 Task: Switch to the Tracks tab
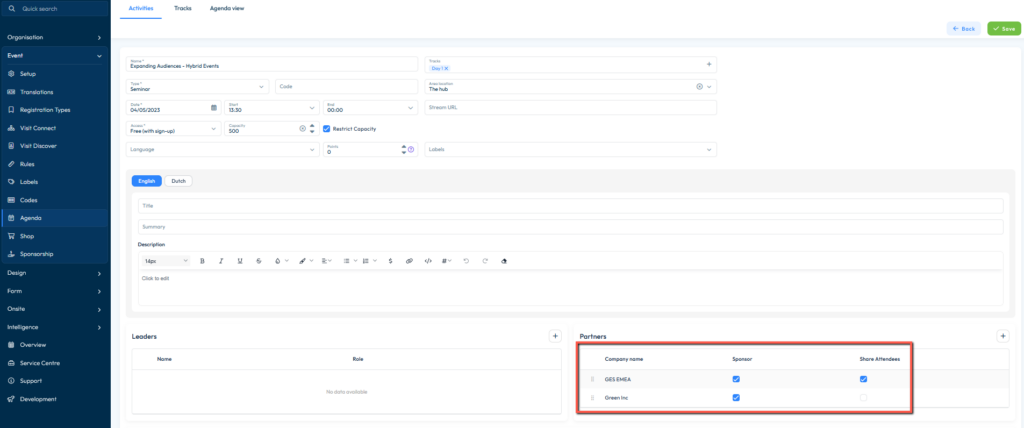[182, 8]
